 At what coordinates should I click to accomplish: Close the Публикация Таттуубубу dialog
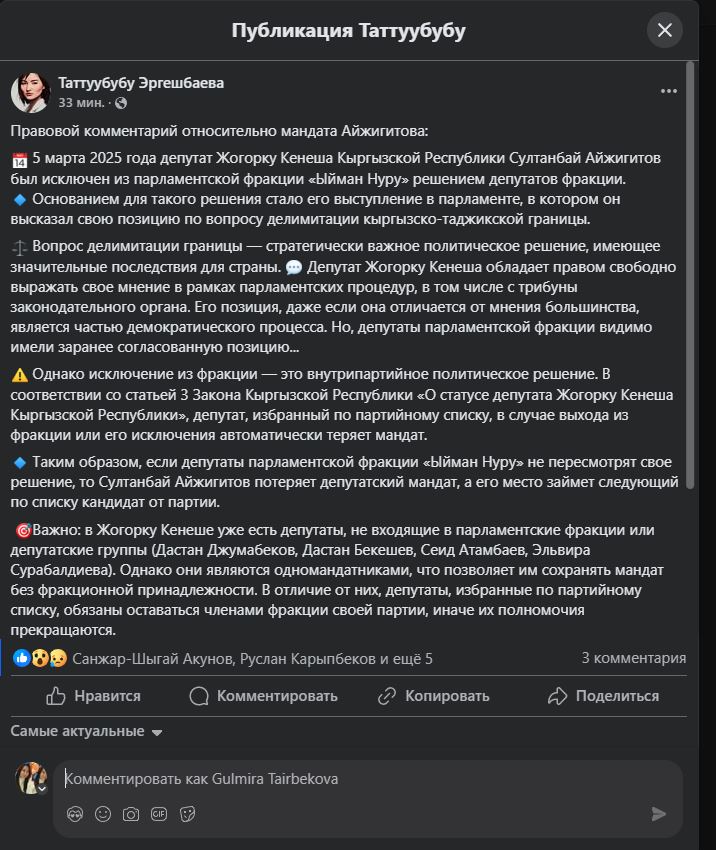664,30
